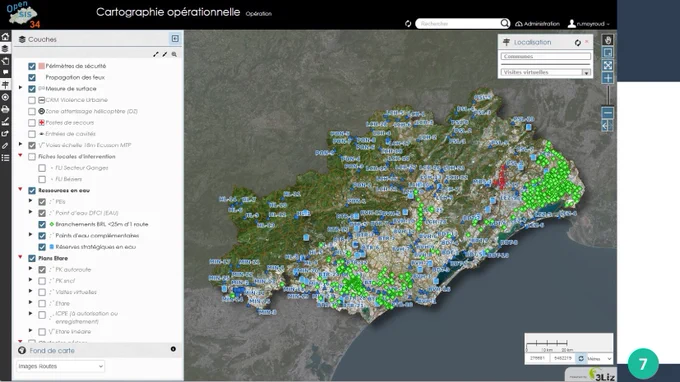
Task: Click the chain link icon in the sidebar
Action: pos(5,146)
